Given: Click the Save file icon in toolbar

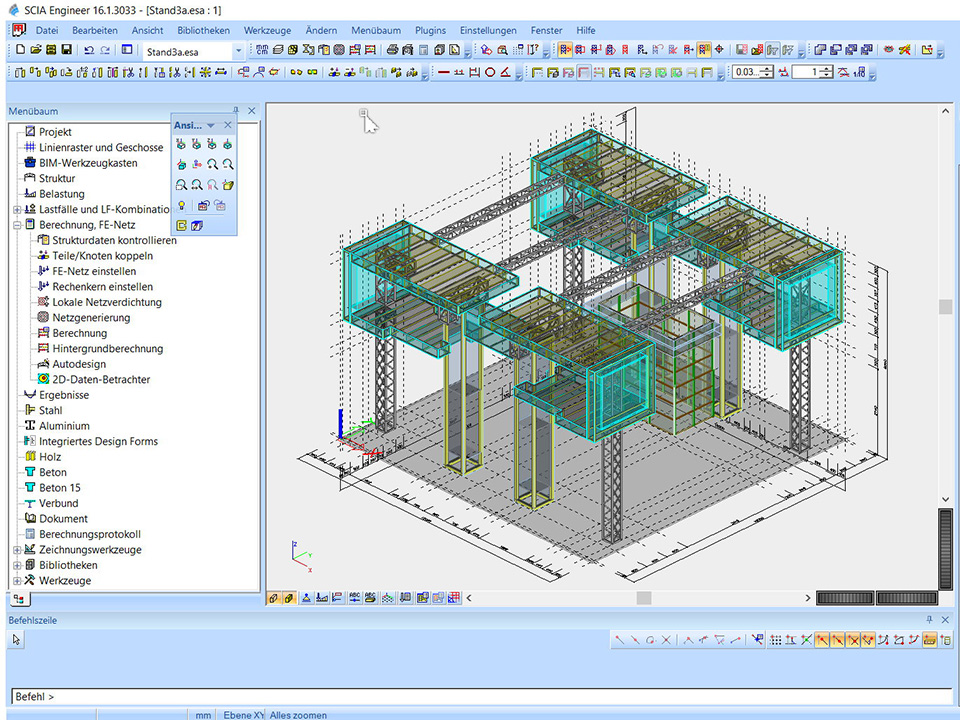Looking at the screenshot, I should click(x=66, y=50).
